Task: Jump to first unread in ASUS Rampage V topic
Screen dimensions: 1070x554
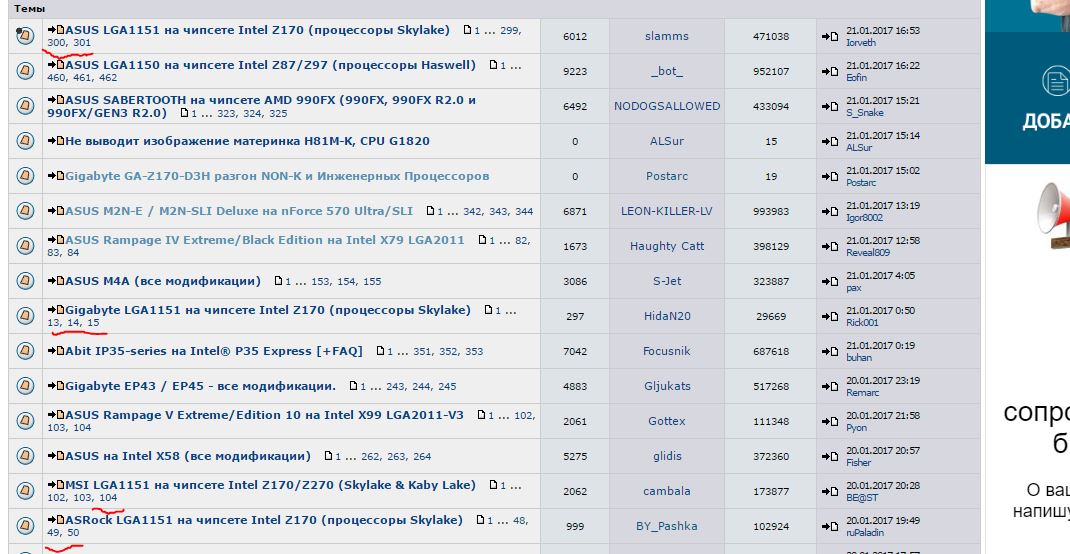Action: point(55,416)
